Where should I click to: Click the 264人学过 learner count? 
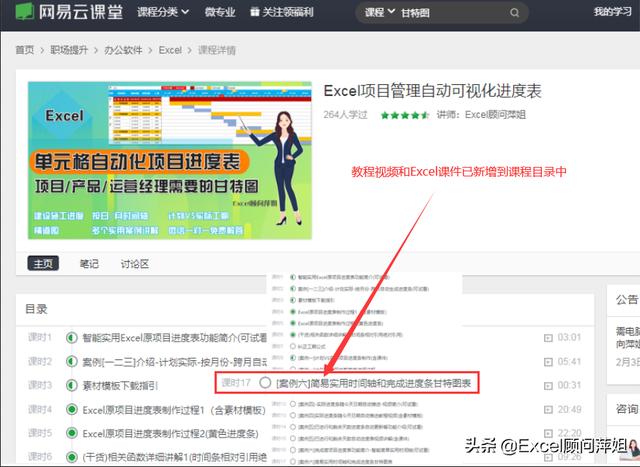pyautogui.click(x=345, y=115)
